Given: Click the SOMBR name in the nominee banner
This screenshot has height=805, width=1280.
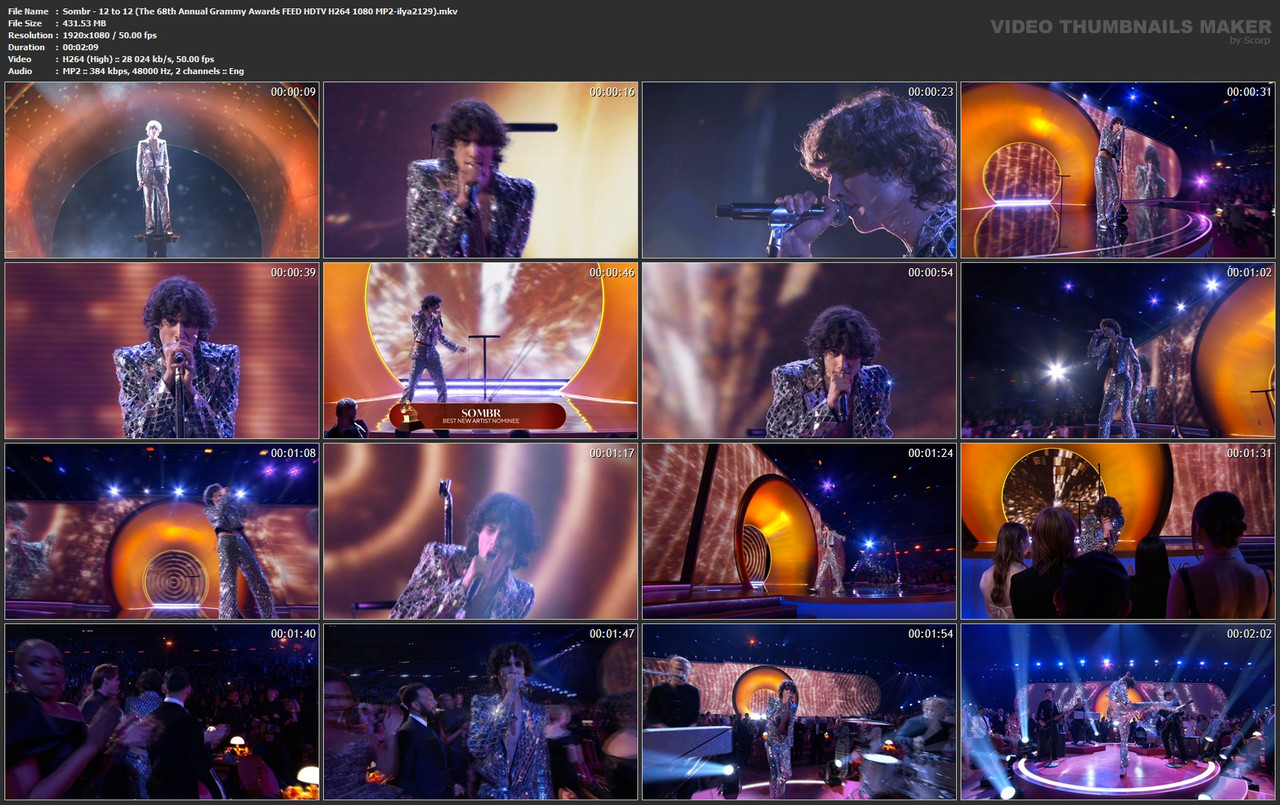Looking at the screenshot, I should tap(479, 412).
